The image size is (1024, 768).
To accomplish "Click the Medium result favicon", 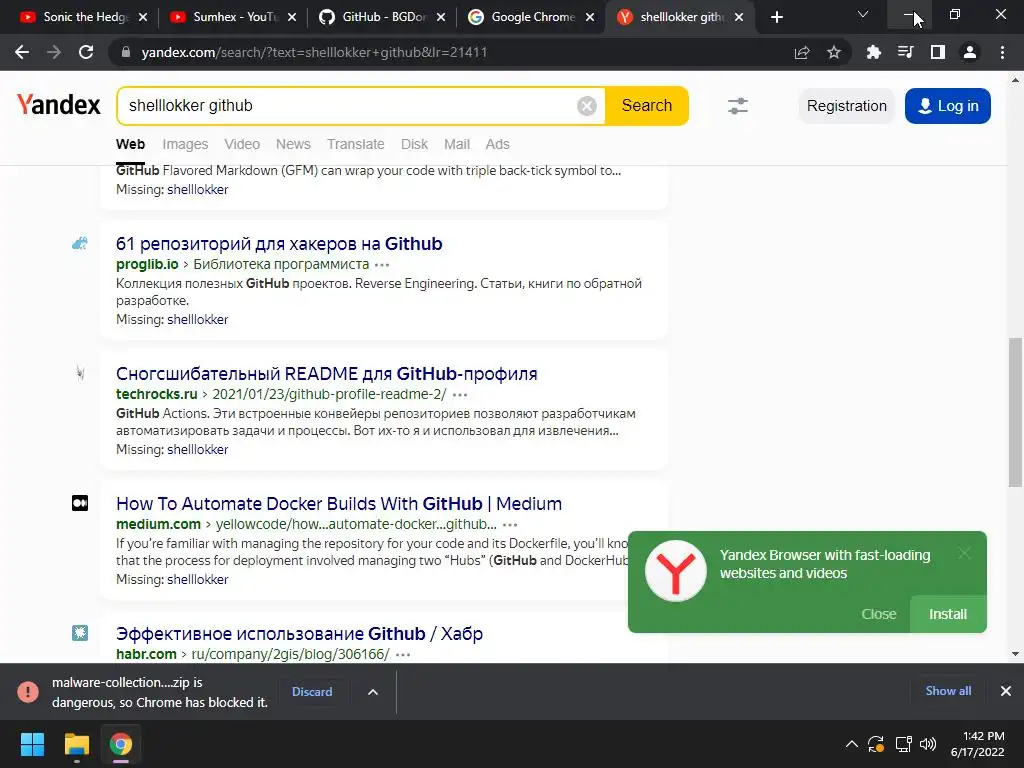I will click(80, 503).
